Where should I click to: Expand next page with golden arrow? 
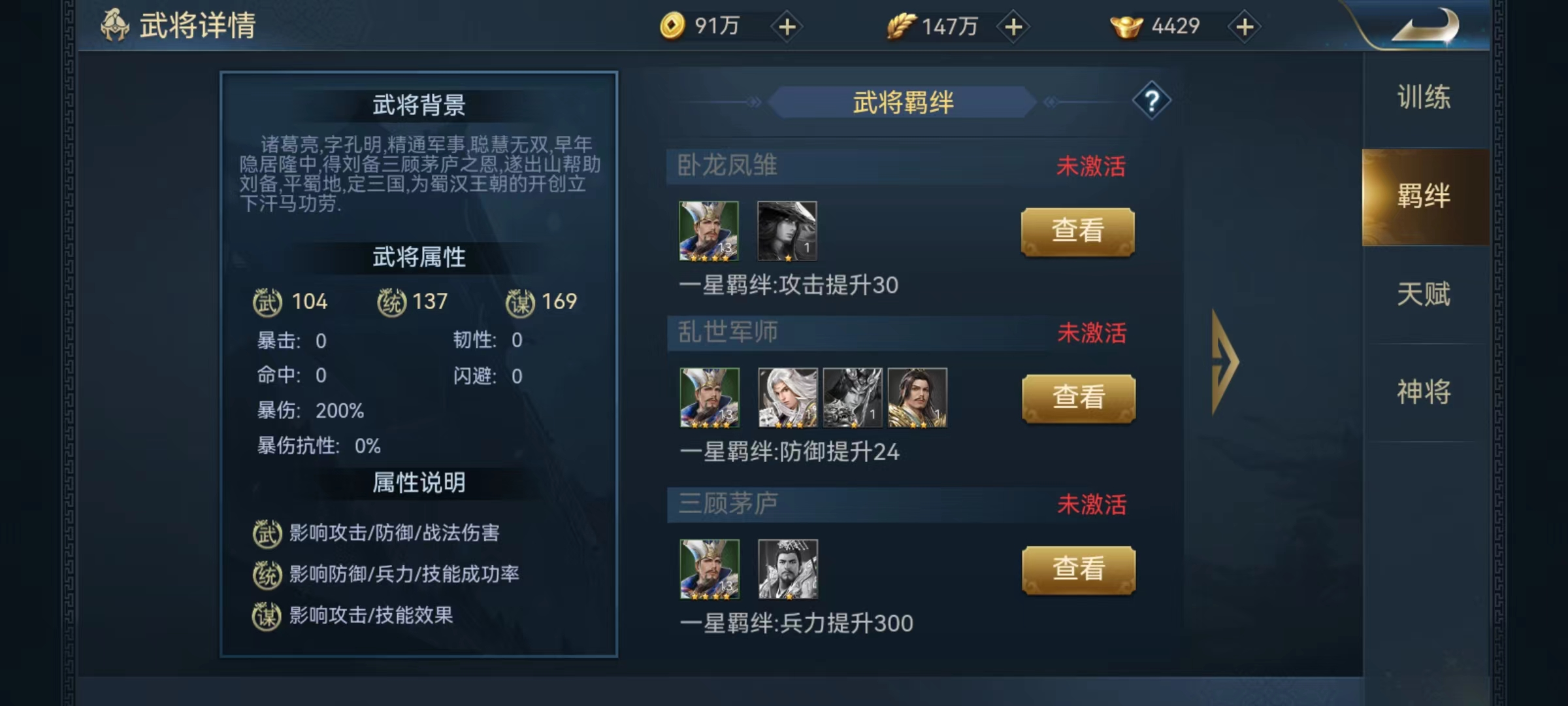[x=1225, y=361]
